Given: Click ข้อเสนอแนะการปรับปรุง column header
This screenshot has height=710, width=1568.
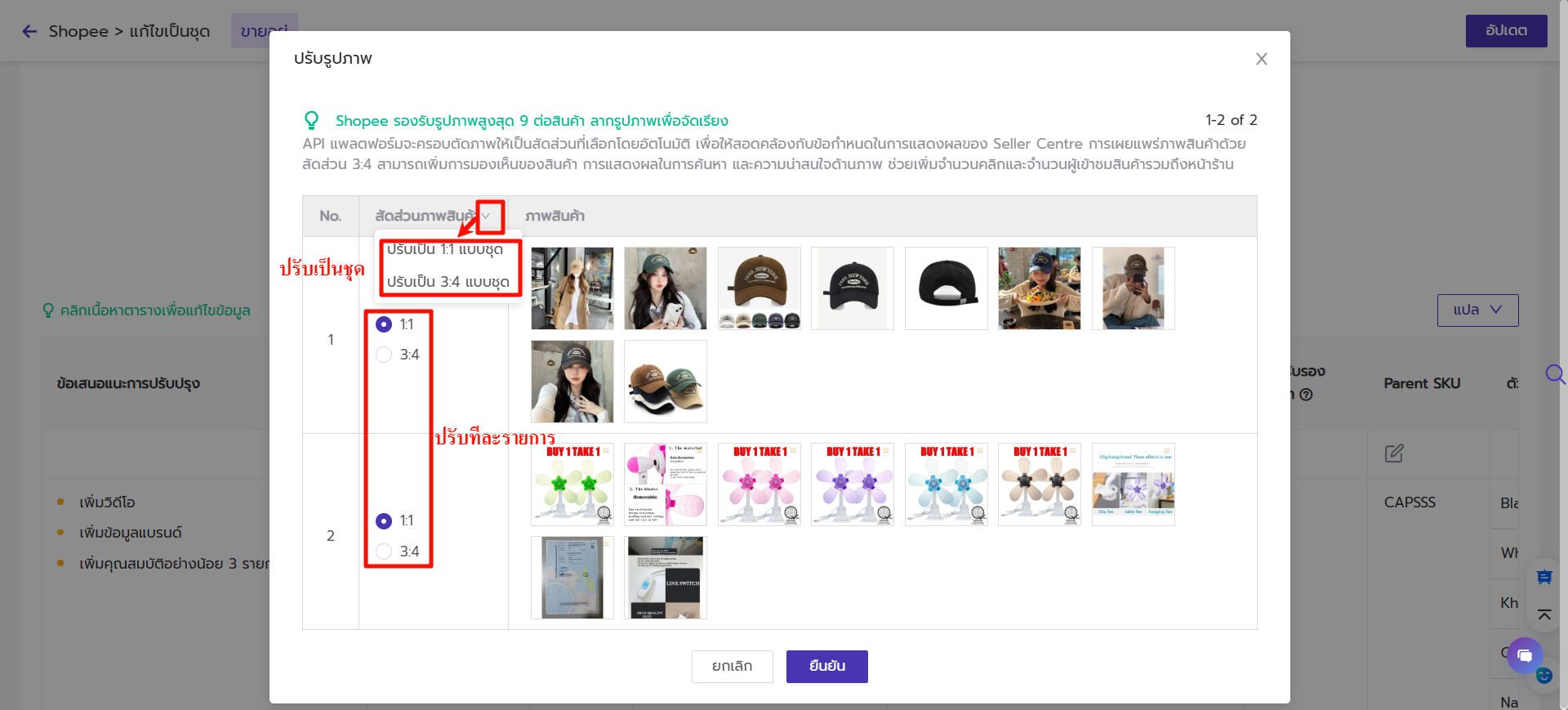Looking at the screenshot, I should [x=128, y=383].
